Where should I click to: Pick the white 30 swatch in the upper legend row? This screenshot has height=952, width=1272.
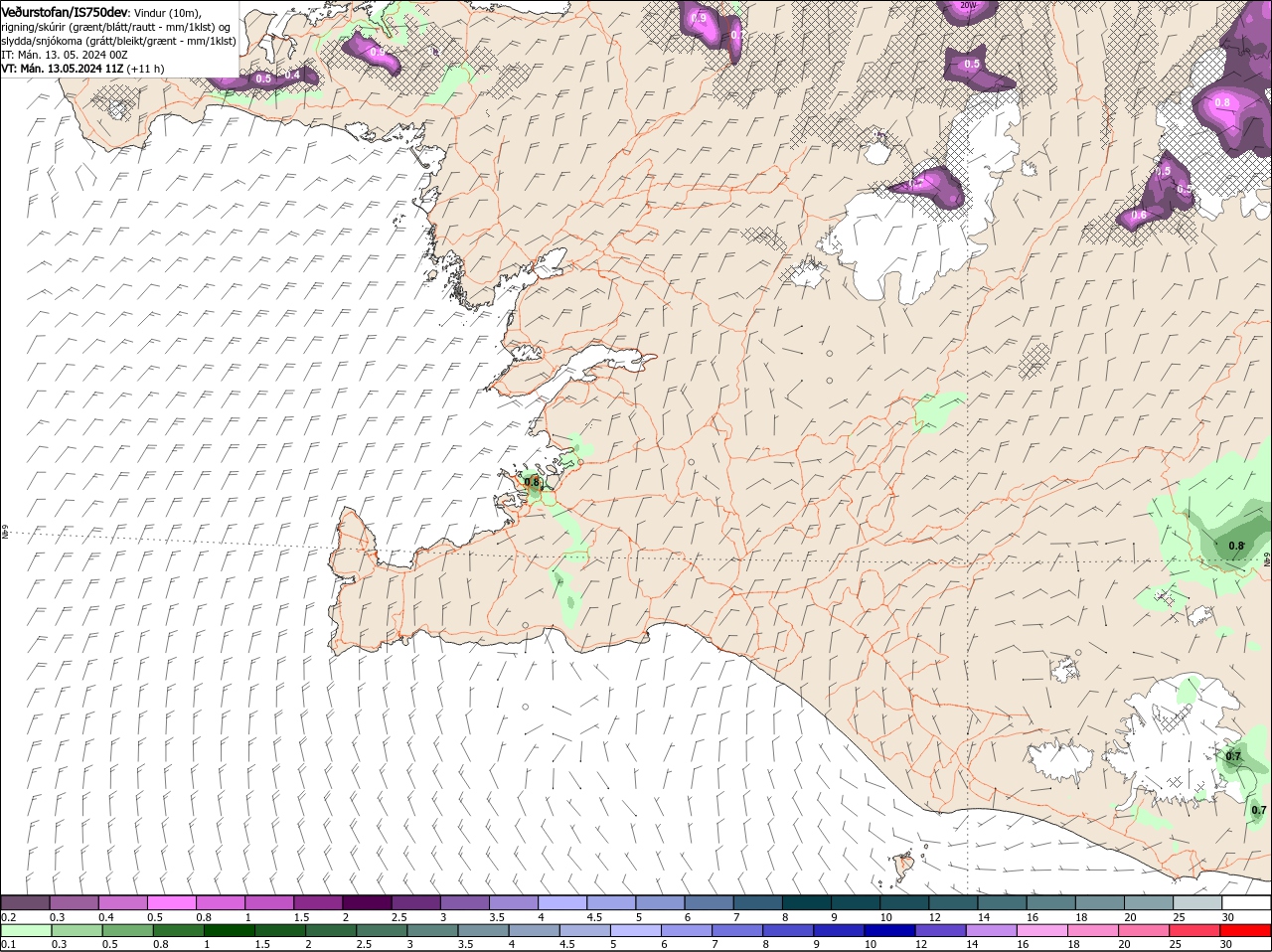click(x=1246, y=902)
